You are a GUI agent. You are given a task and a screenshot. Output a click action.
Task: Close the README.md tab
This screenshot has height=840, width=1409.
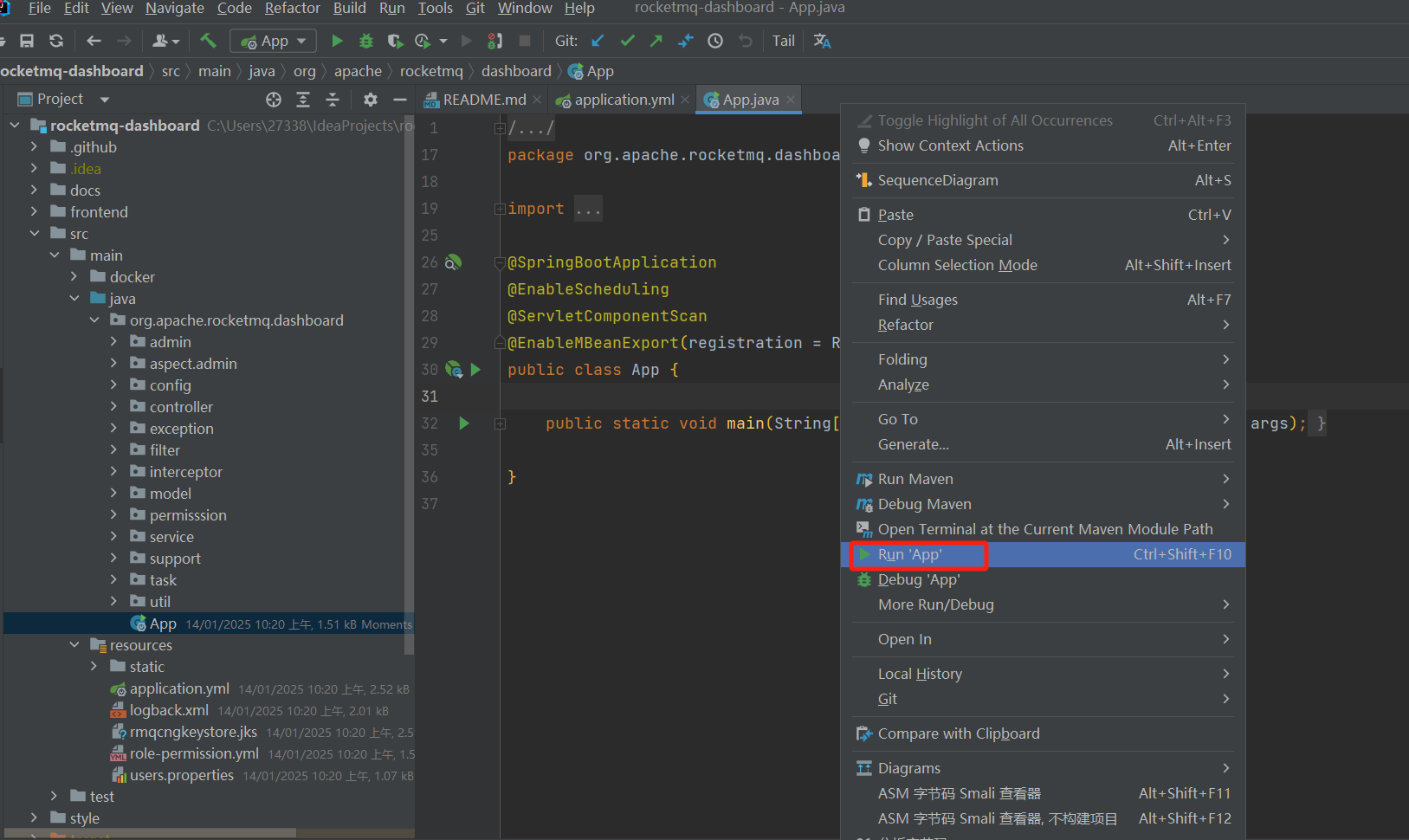[537, 100]
